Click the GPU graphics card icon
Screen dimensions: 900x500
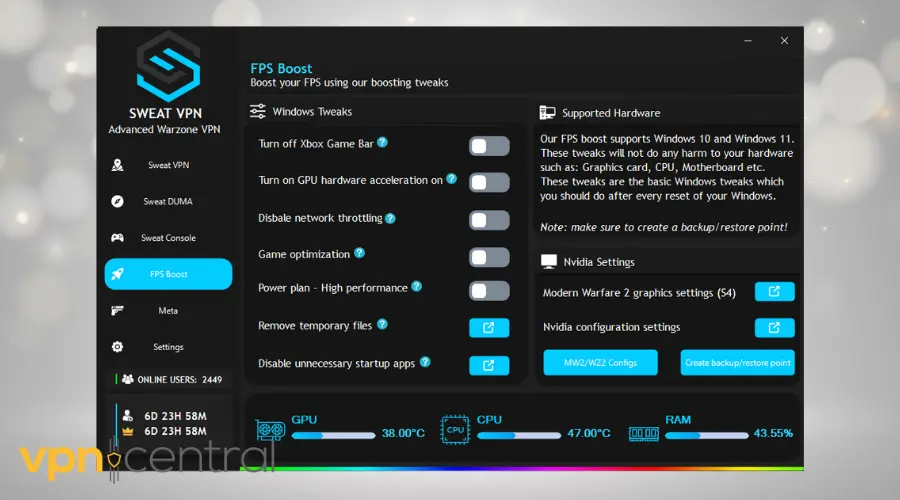point(270,430)
